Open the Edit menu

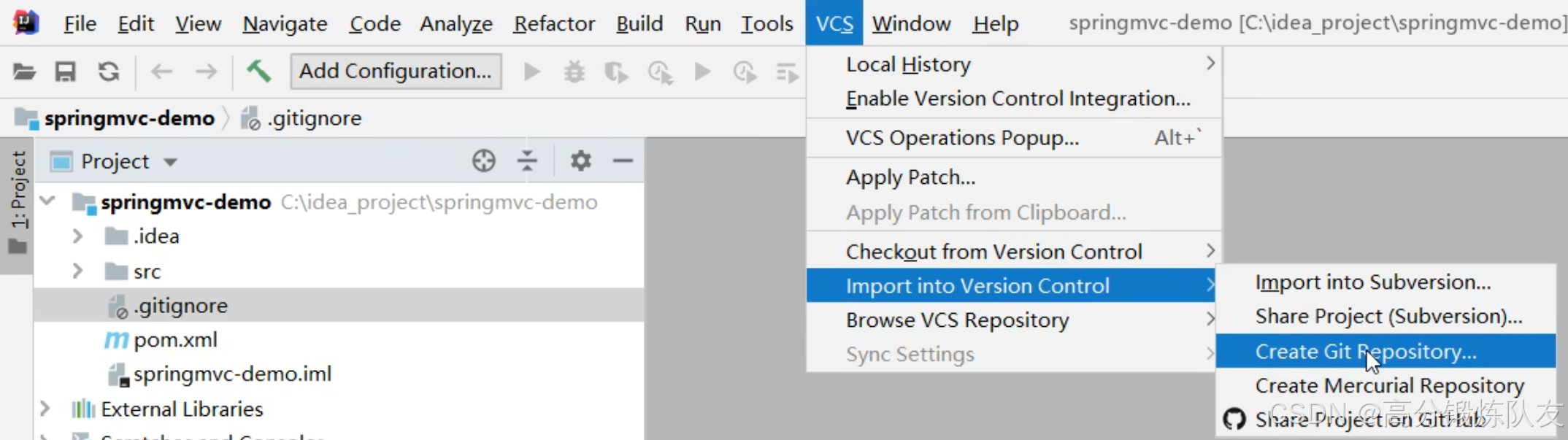(x=136, y=23)
